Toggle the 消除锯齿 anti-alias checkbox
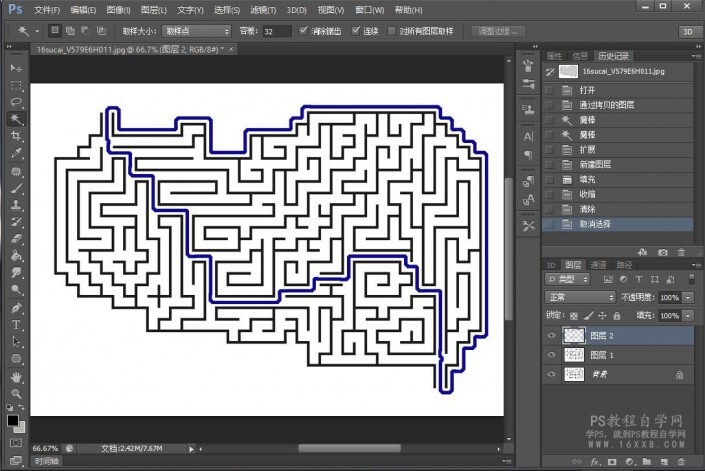This screenshot has width=705, height=471. click(x=303, y=31)
